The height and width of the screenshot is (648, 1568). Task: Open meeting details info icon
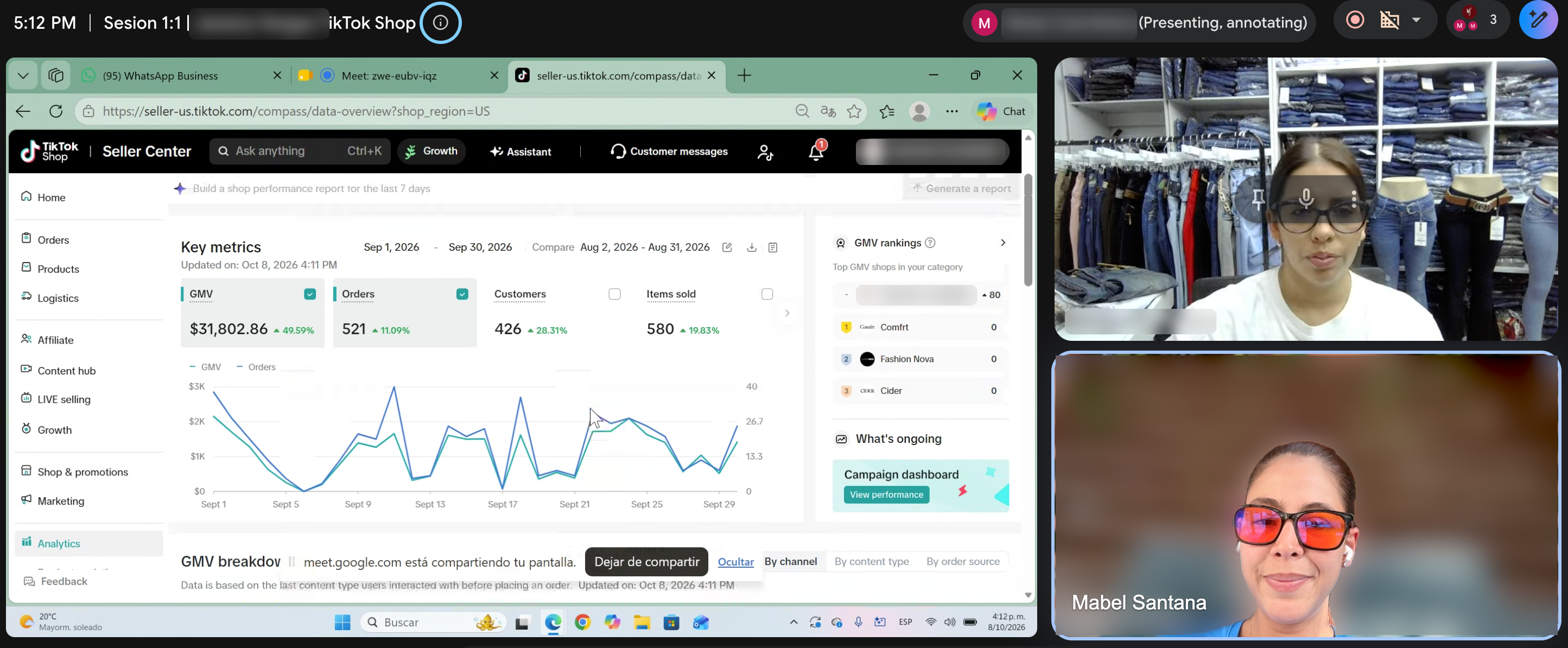coord(440,23)
